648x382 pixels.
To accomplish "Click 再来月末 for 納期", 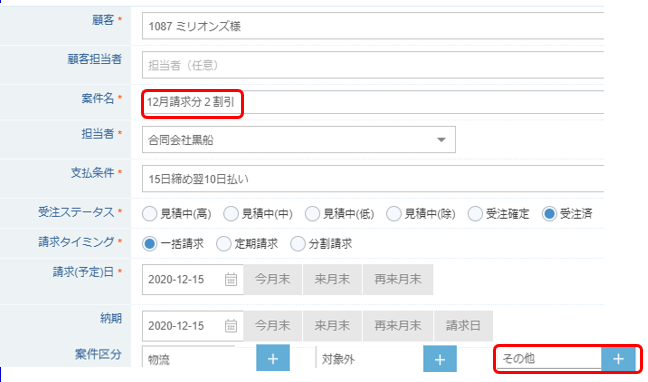I will click(x=398, y=326).
